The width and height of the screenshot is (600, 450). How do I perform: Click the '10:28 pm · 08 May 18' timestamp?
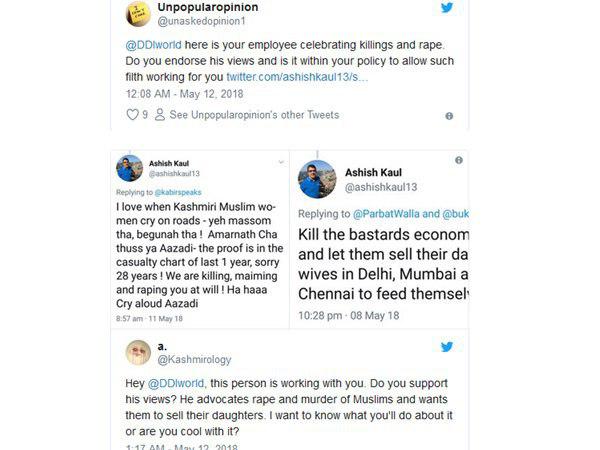tap(348, 315)
